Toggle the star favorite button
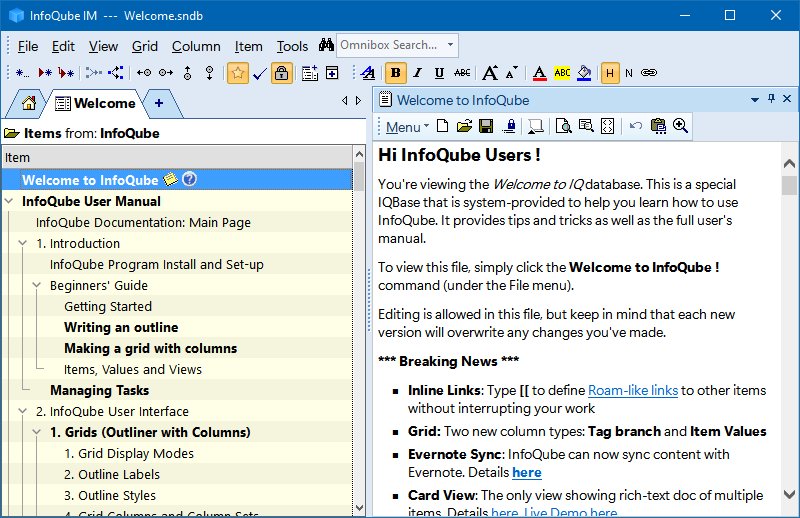800x518 pixels. click(x=238, y=73)
